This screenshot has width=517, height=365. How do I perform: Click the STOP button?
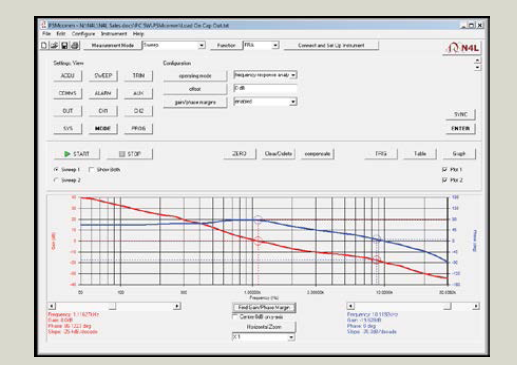click(x=130, y=154)
